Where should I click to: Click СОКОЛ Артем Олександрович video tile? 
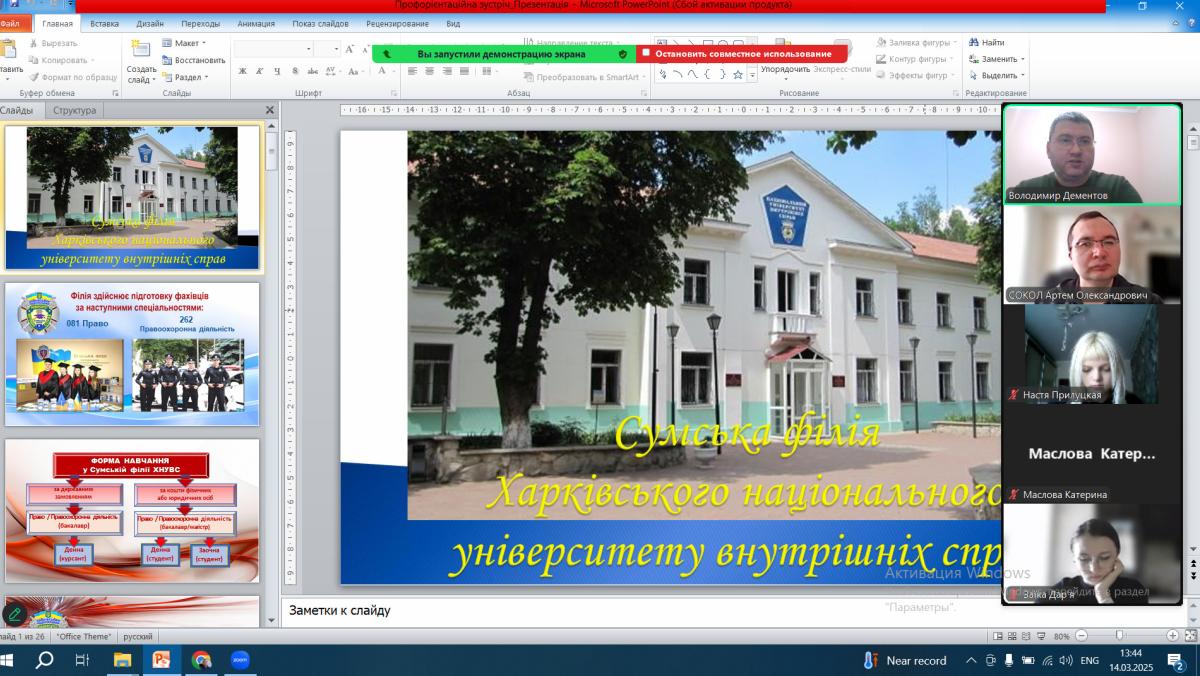click(1092, 254)
